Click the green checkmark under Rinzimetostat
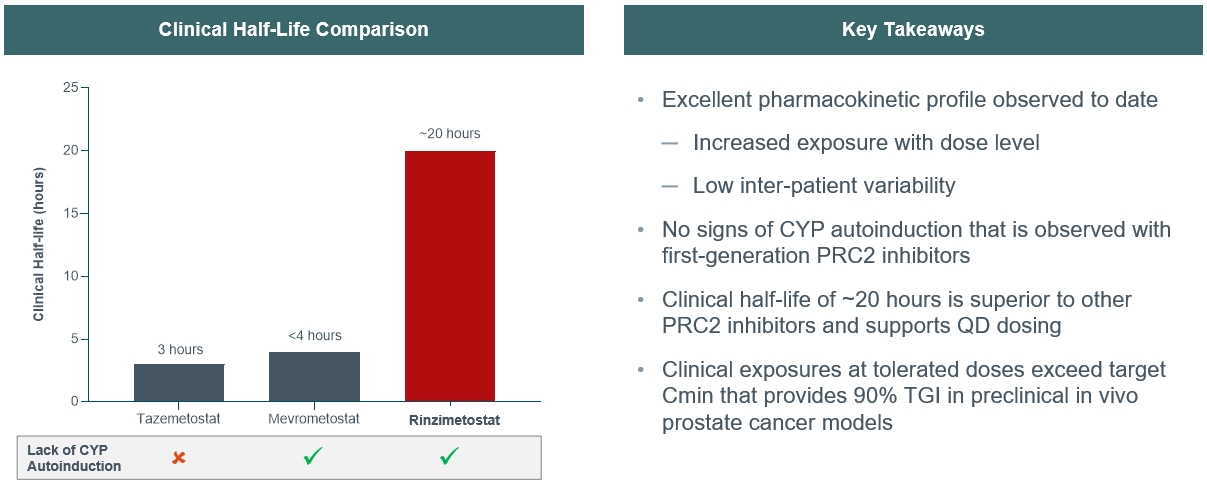The width and height of the screenshot is (1207, 483). coord(449,457)
